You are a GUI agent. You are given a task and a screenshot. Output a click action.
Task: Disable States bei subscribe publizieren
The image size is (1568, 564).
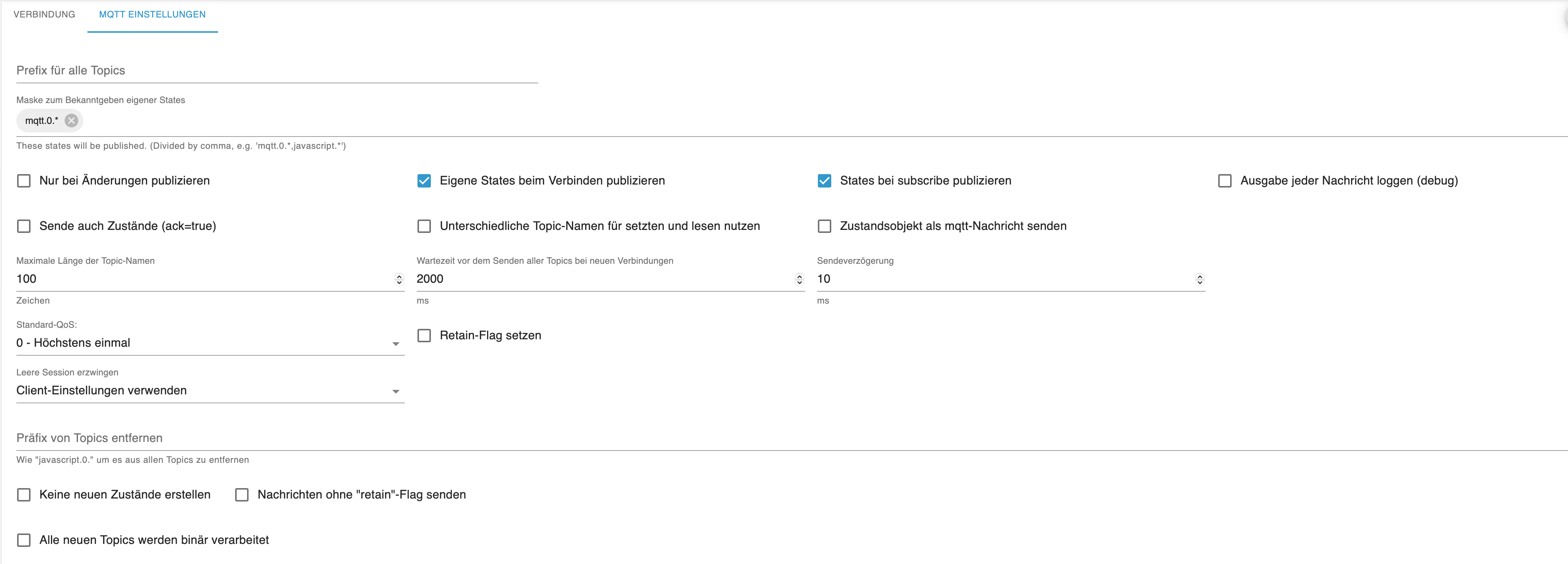point(824,181)
